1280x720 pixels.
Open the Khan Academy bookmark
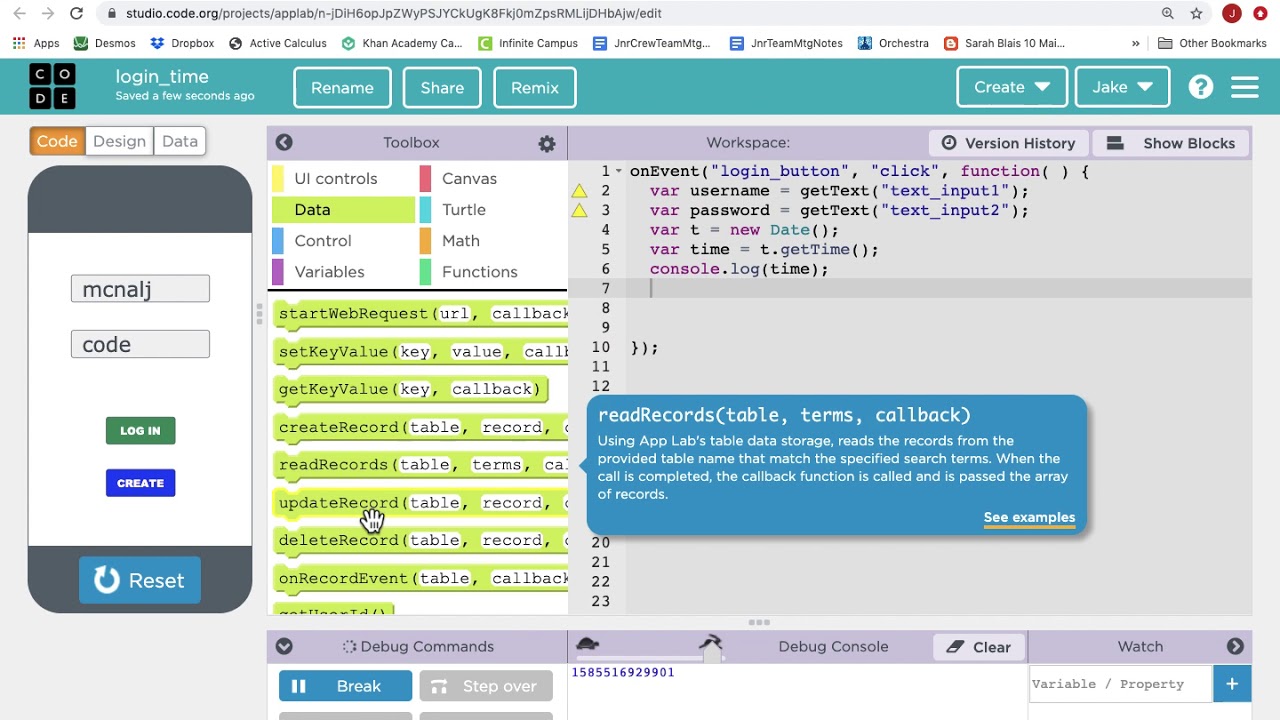click(x=401, y=44)
